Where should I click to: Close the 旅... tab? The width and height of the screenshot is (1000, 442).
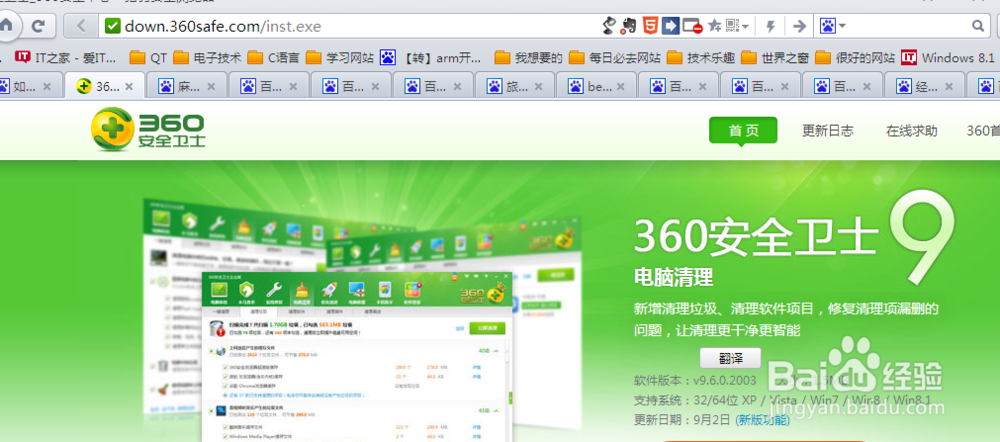[540, 87]
